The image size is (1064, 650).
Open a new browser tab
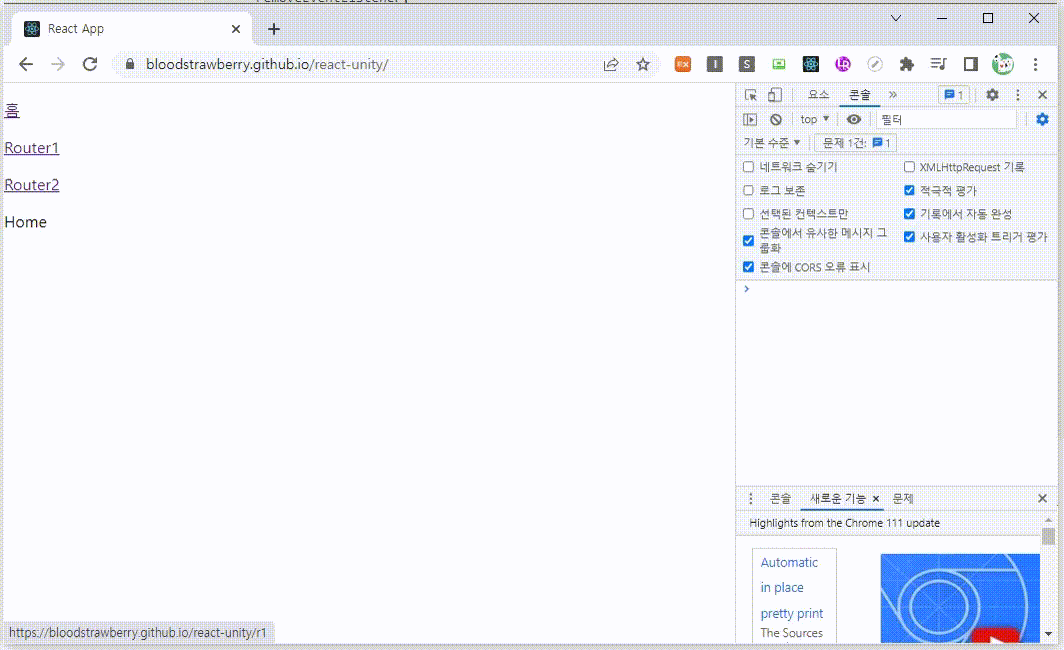[273, 29]
